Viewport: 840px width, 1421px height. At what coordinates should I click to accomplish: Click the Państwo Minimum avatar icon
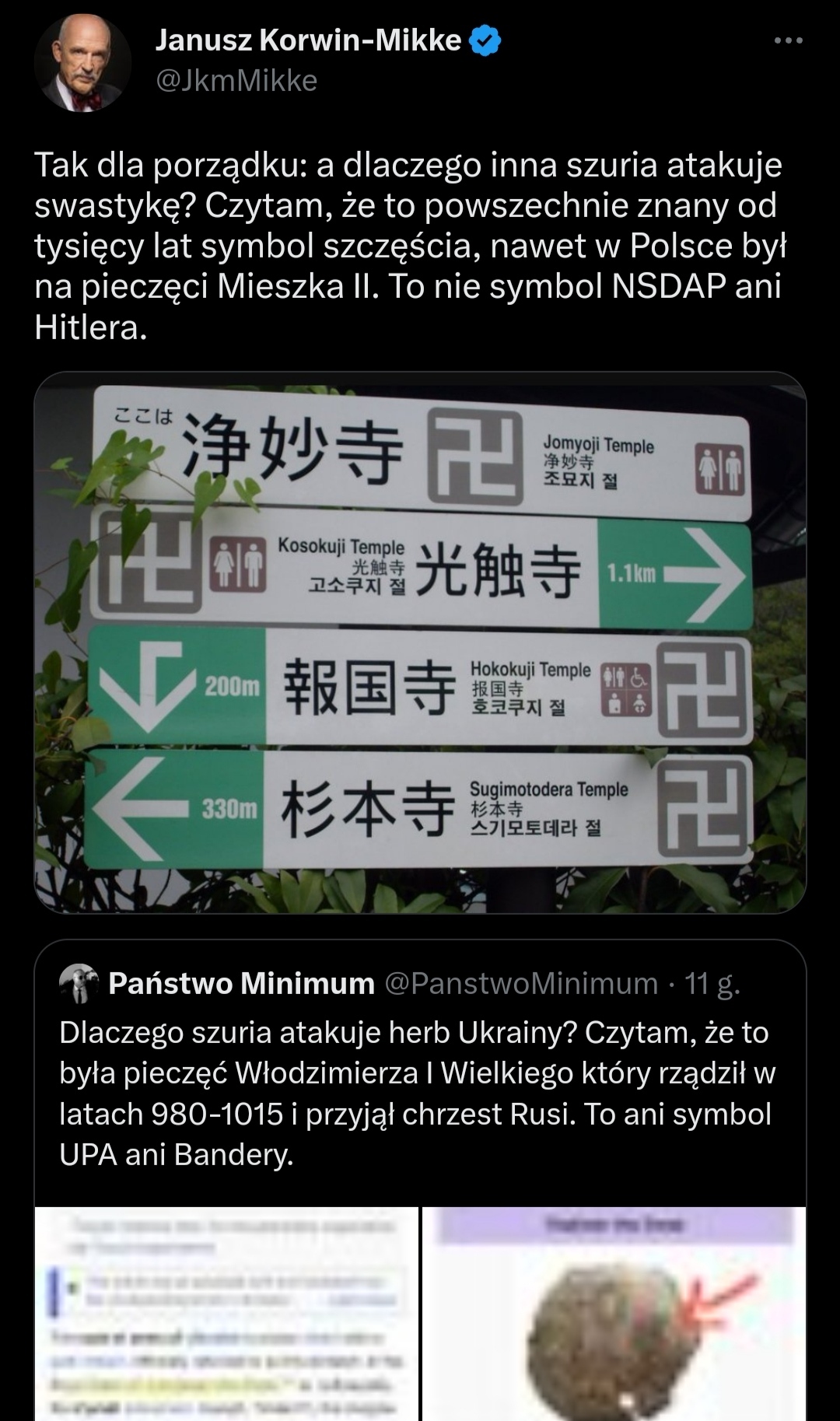(x=78, y=984)
